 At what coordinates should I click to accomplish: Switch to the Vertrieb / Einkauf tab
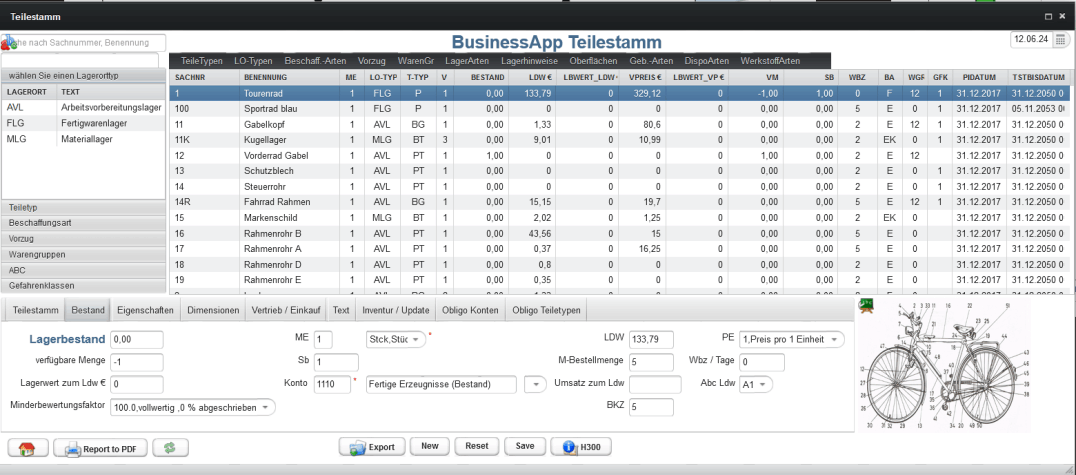286,310
